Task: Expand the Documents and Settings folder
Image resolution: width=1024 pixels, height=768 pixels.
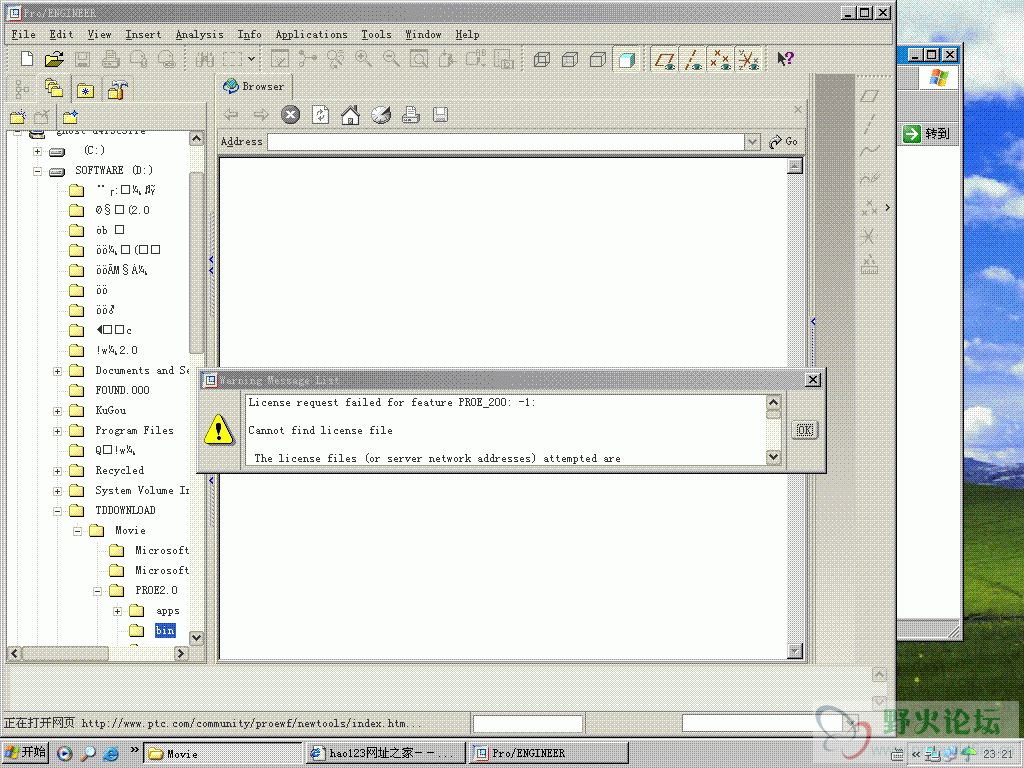Action: [57, 372]
